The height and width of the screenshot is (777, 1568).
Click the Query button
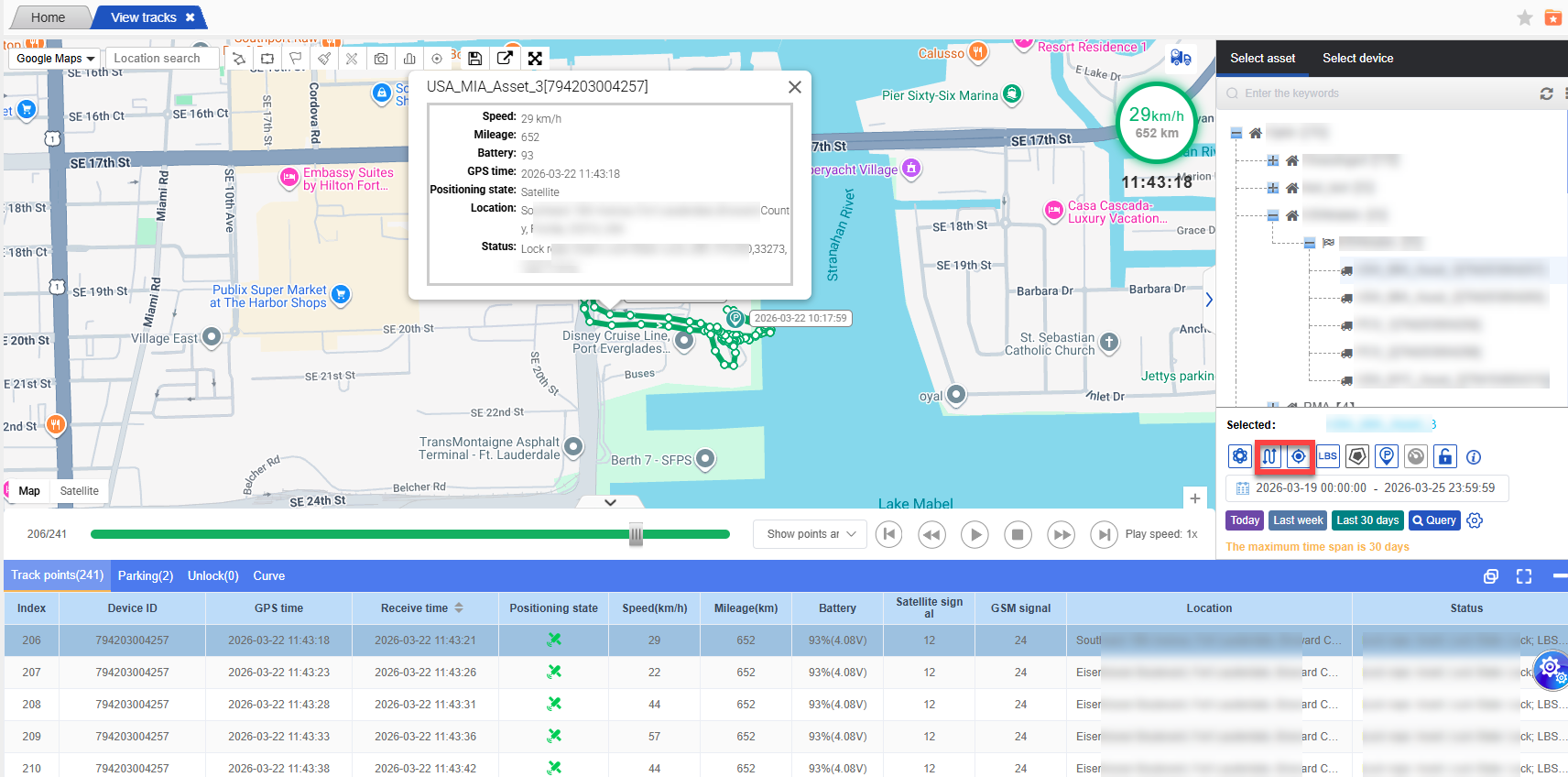click(x=1433, y=520)
